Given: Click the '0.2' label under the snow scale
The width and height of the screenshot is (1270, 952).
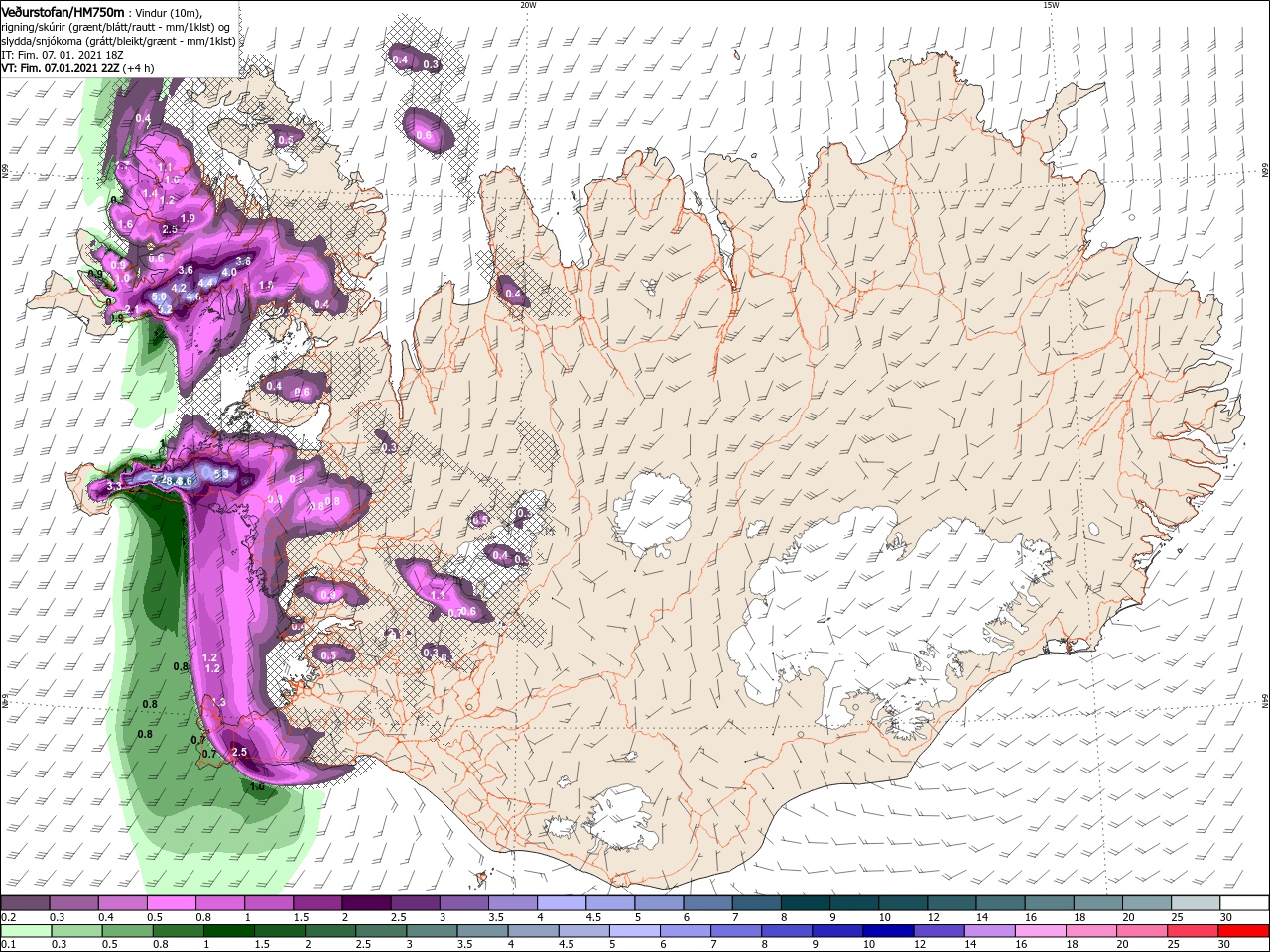Looking at the screenshot, I should coord(9,918).
